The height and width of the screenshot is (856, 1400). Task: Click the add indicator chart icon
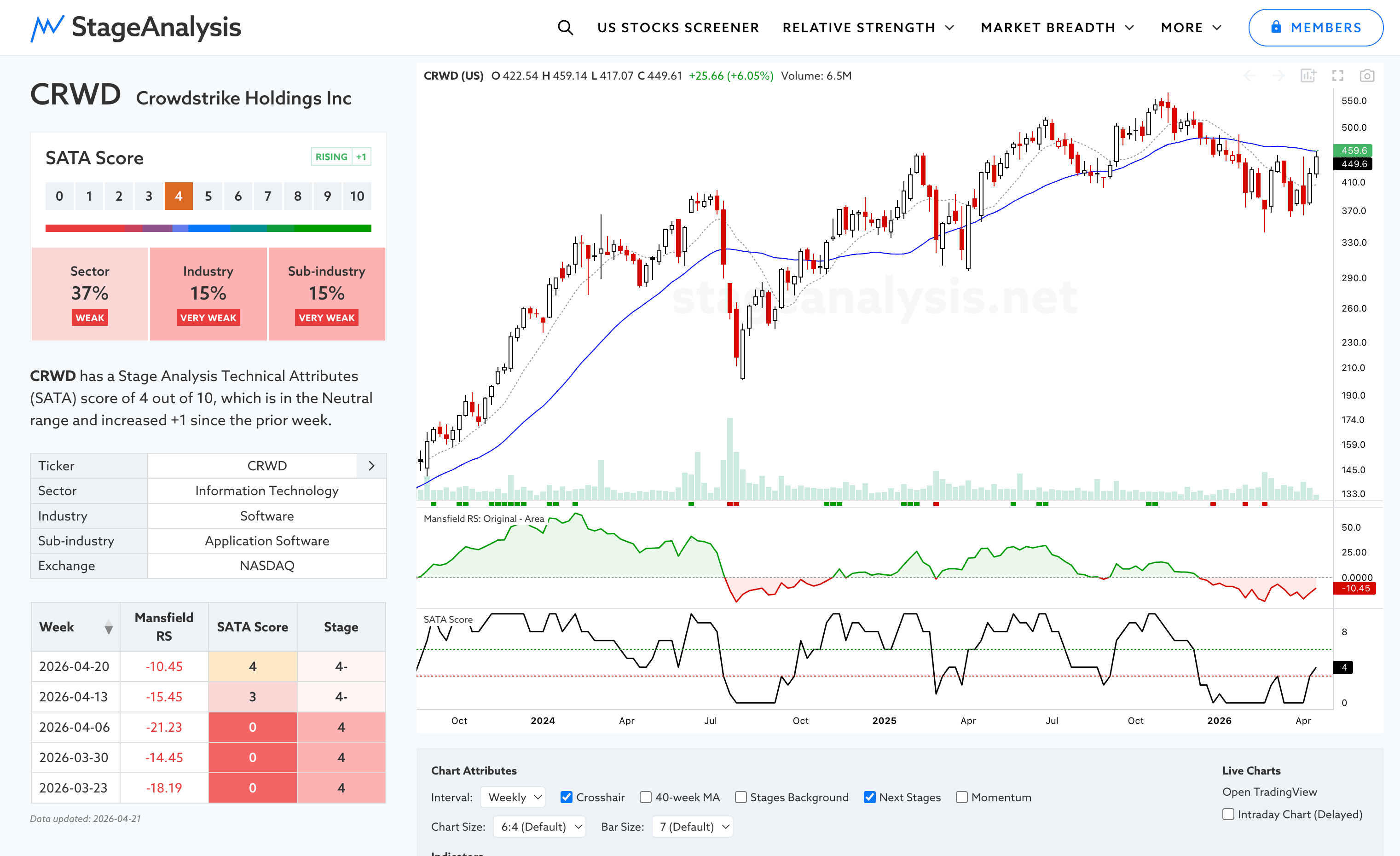(1308, 75)
